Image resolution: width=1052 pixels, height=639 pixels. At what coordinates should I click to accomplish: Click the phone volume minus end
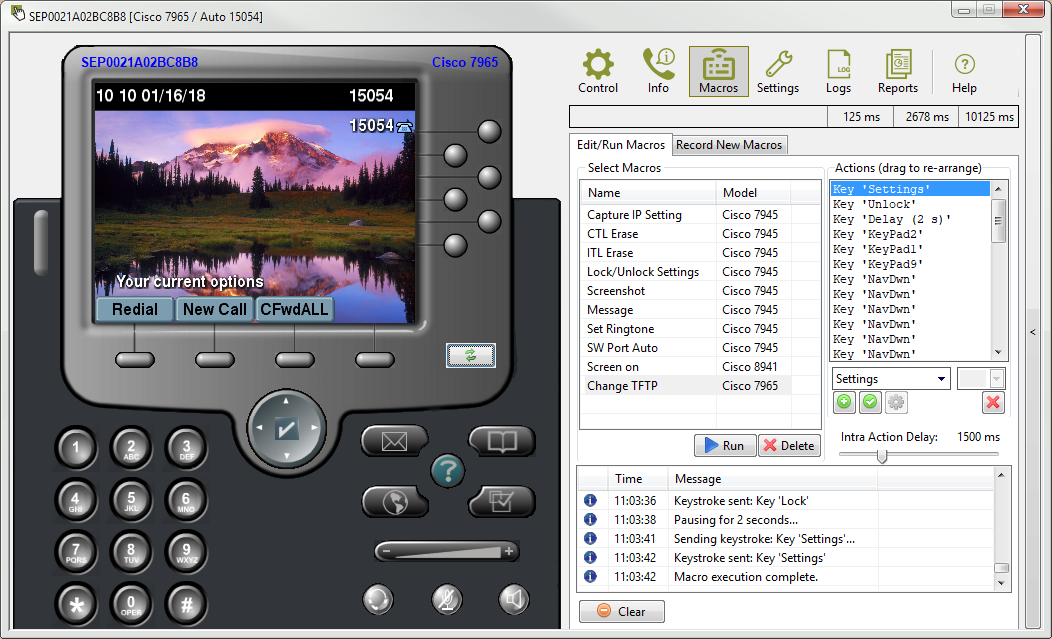(385, 552)
